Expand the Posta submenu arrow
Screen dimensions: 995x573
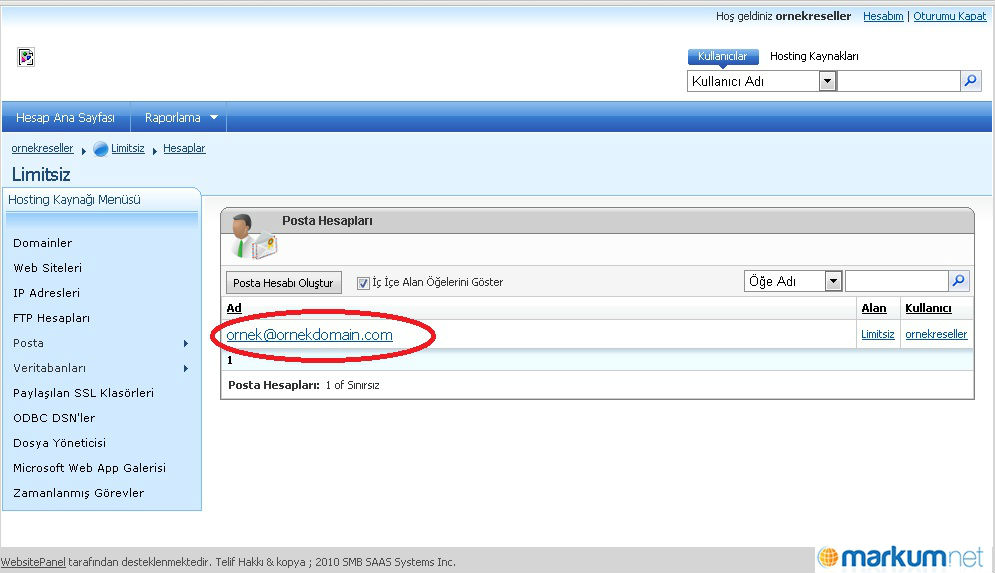pyautogui.click(x=186, y=343)
